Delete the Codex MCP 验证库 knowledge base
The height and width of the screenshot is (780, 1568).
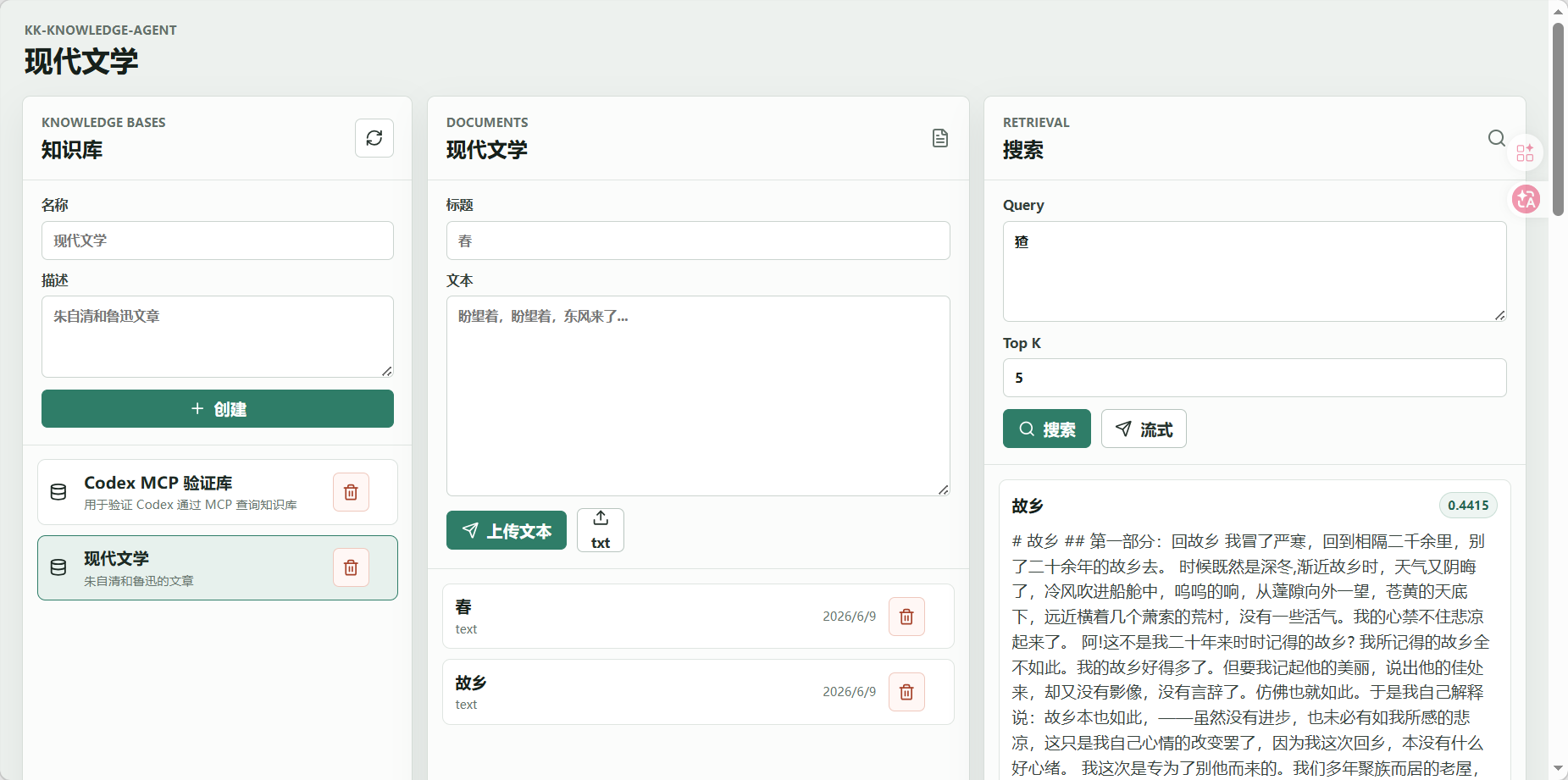click(351, 492)
